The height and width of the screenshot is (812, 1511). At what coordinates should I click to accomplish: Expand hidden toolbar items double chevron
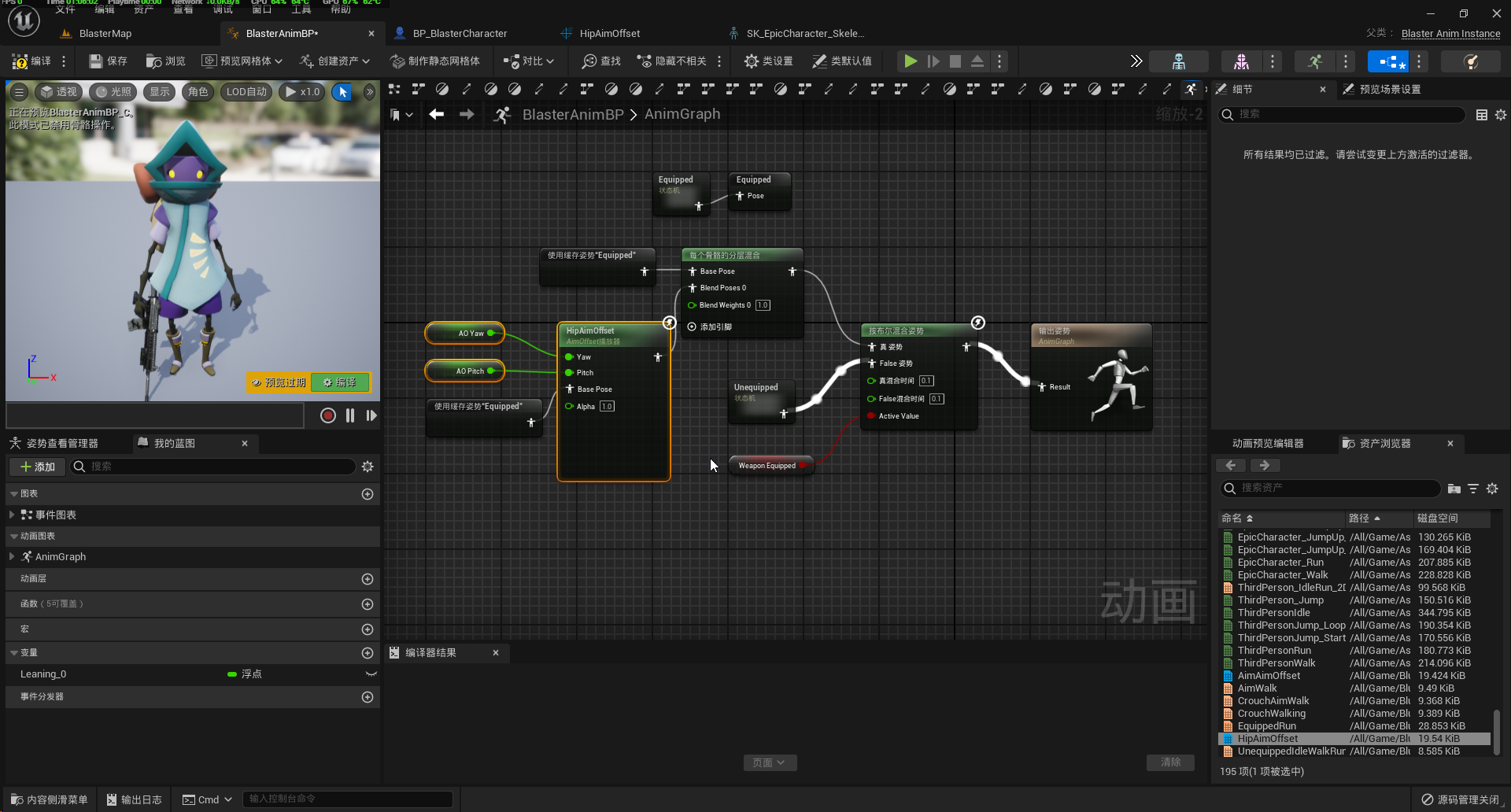pos(1136,61)
